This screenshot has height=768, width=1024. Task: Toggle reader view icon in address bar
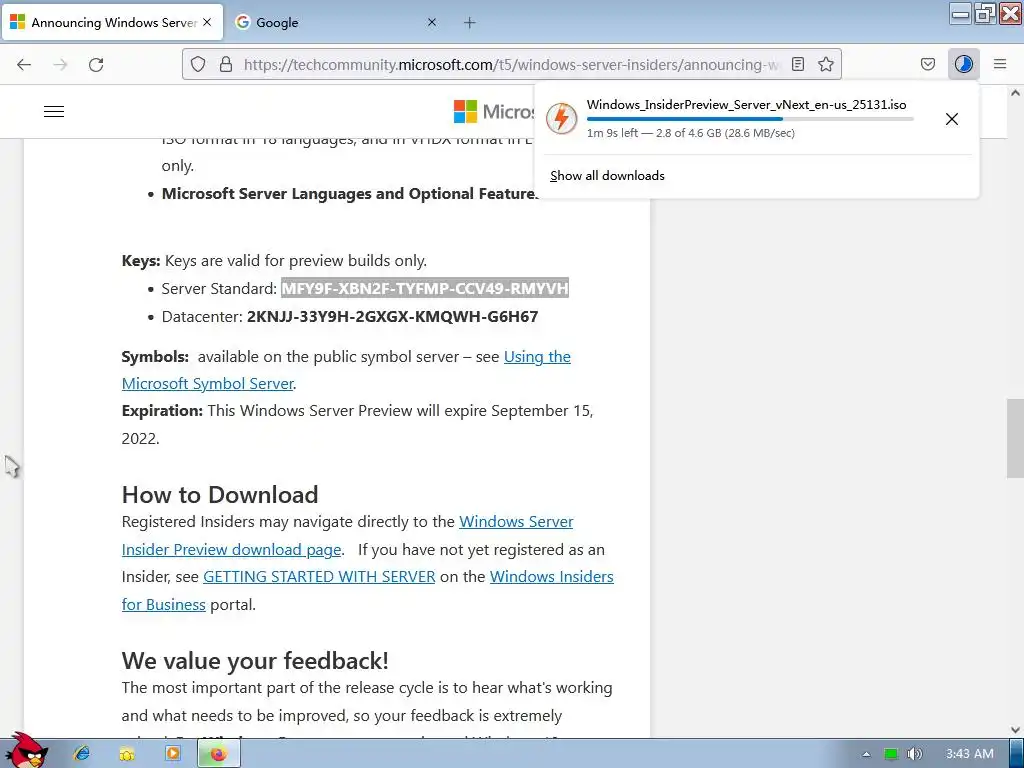(x=797, y=64)
